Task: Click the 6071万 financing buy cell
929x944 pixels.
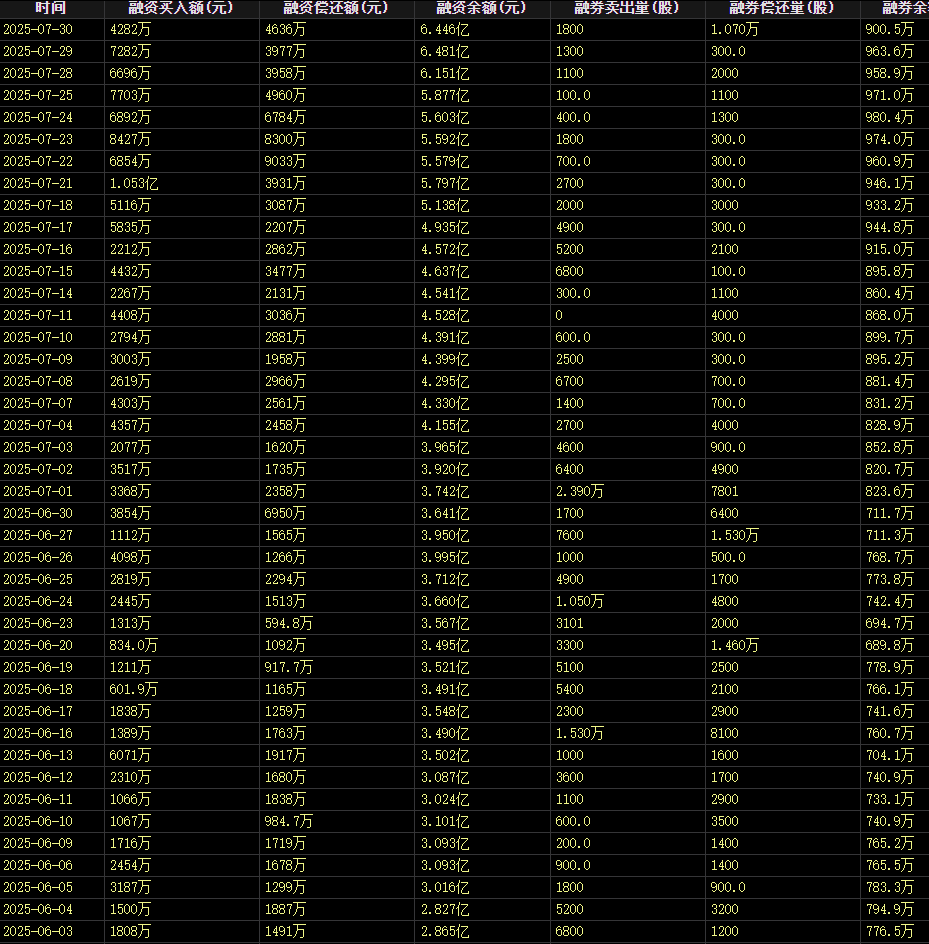Action: point(130,756)
